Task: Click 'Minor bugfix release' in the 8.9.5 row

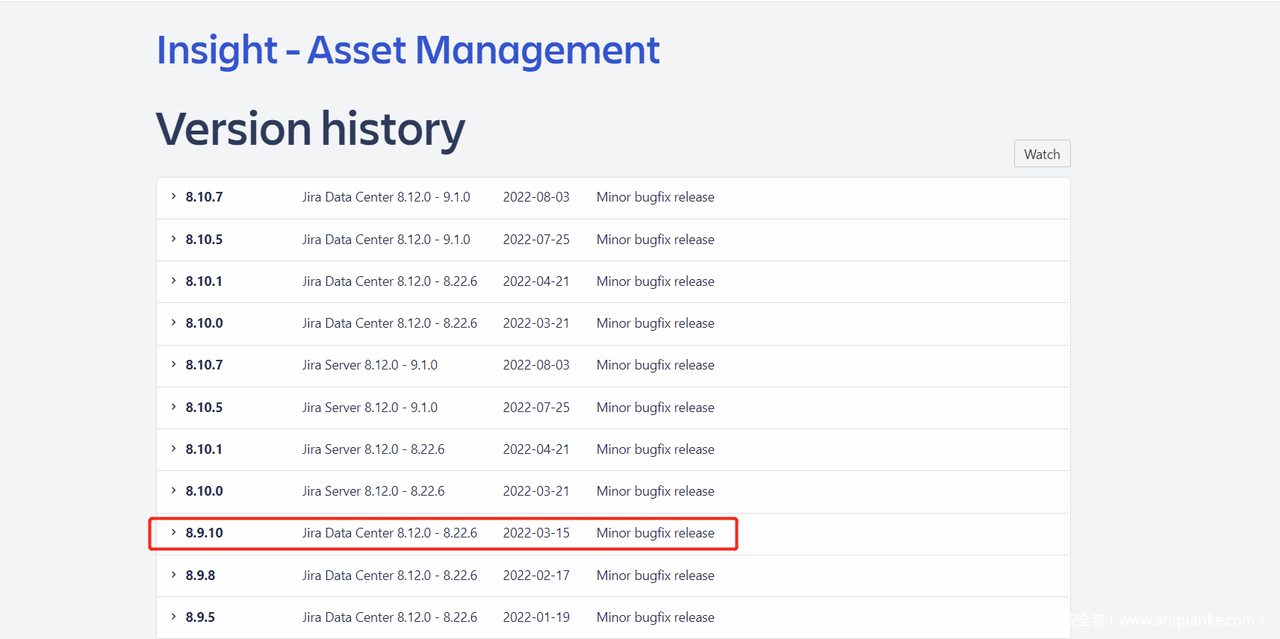Action: pos(655,617)
